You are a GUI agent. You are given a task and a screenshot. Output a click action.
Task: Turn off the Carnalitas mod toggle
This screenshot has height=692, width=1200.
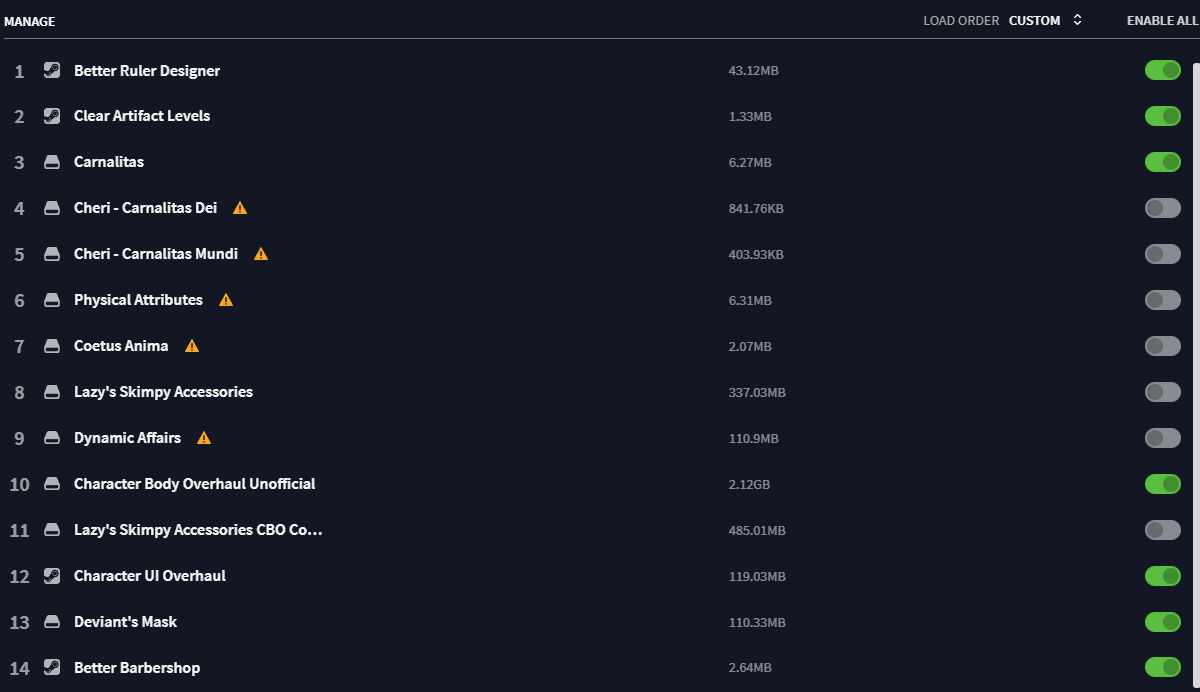[x=1163, y=162]
